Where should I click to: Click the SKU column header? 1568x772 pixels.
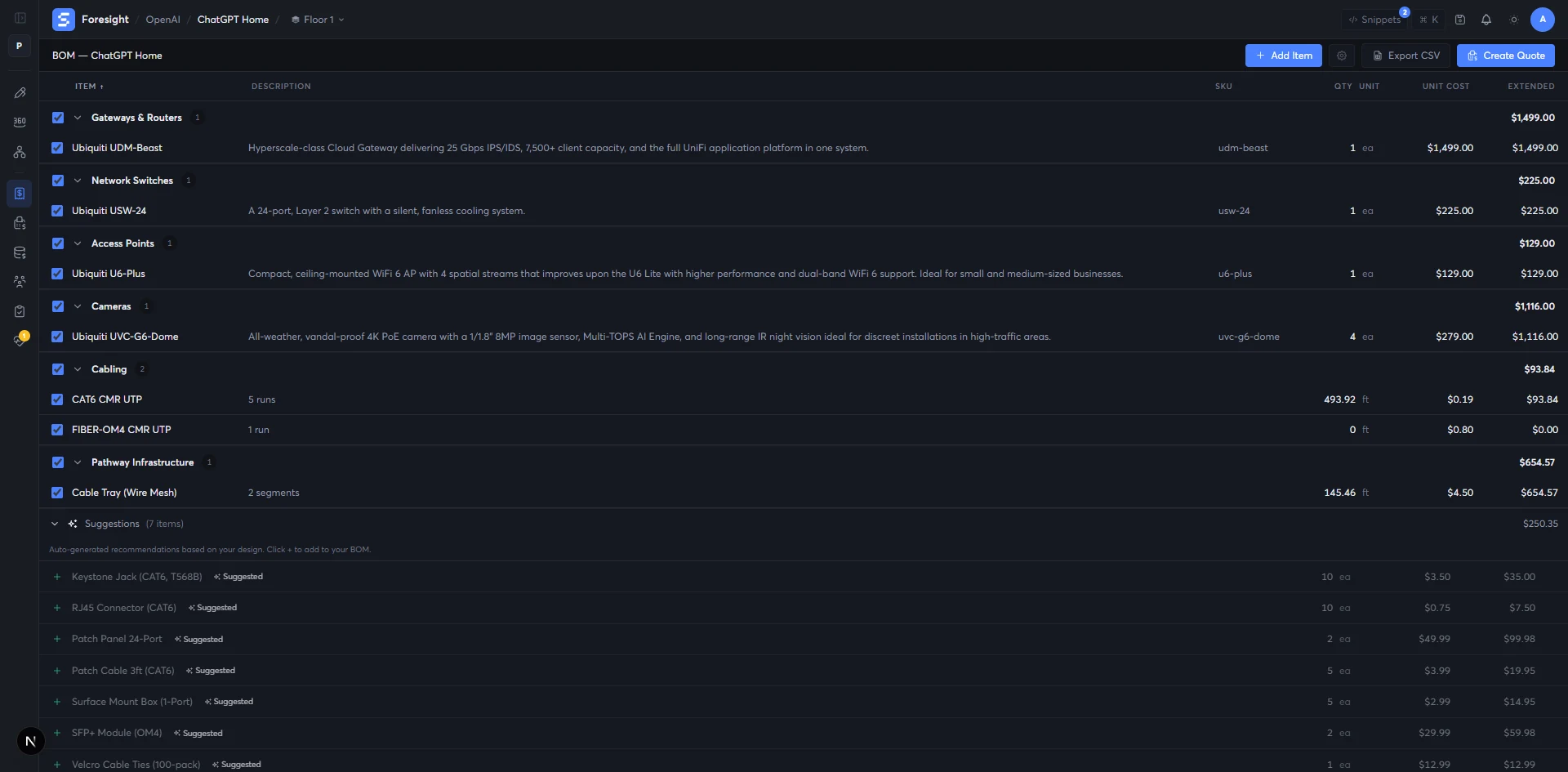1223,87
